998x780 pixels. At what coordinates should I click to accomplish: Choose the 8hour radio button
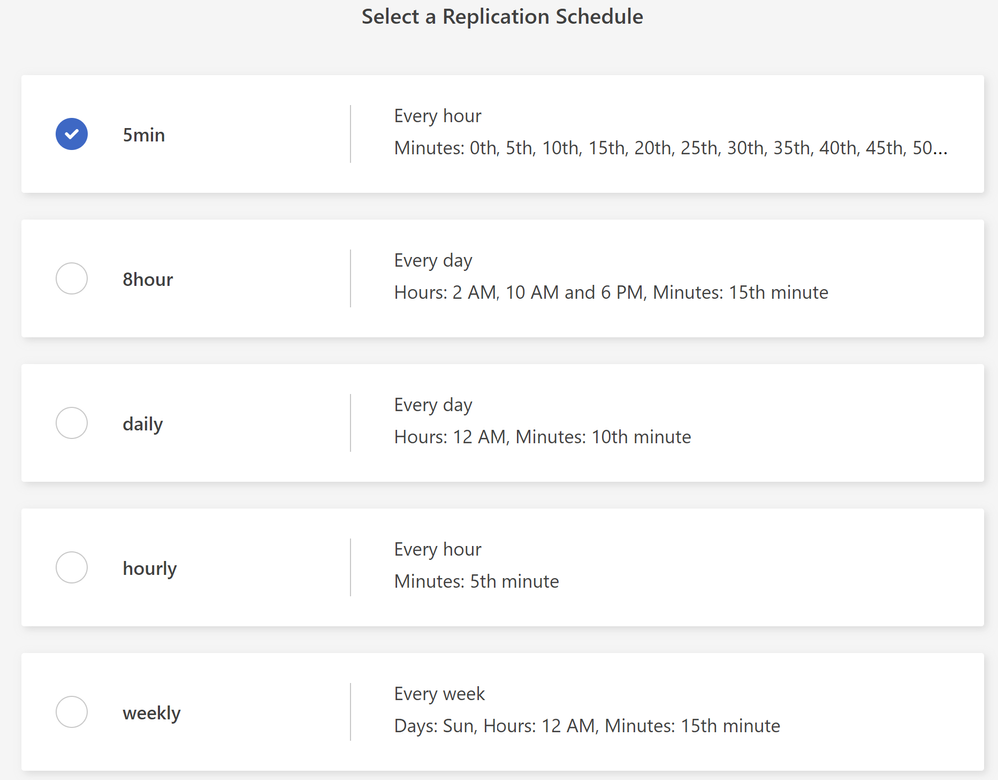pos(72,278)
